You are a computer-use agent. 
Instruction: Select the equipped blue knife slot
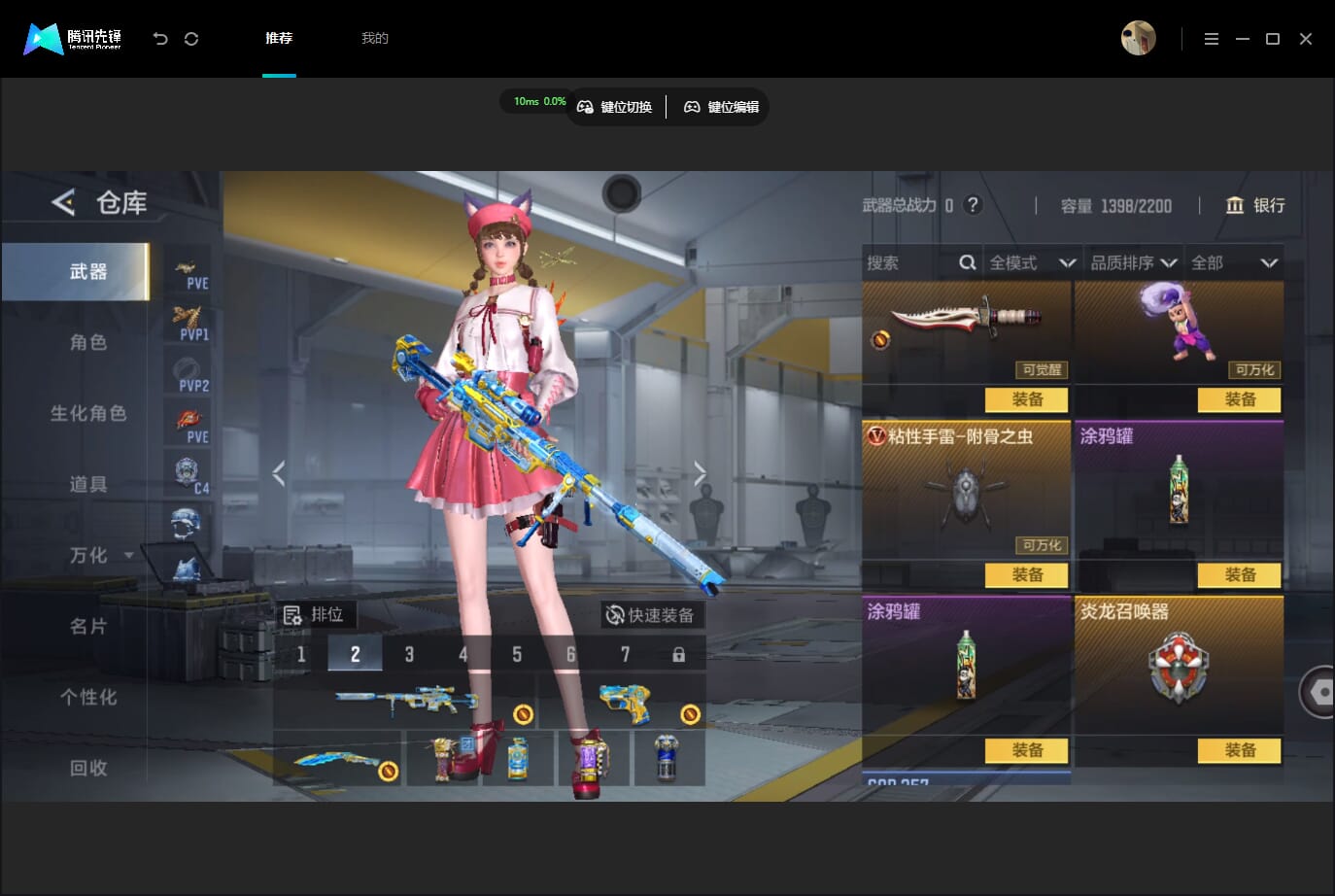337,758
